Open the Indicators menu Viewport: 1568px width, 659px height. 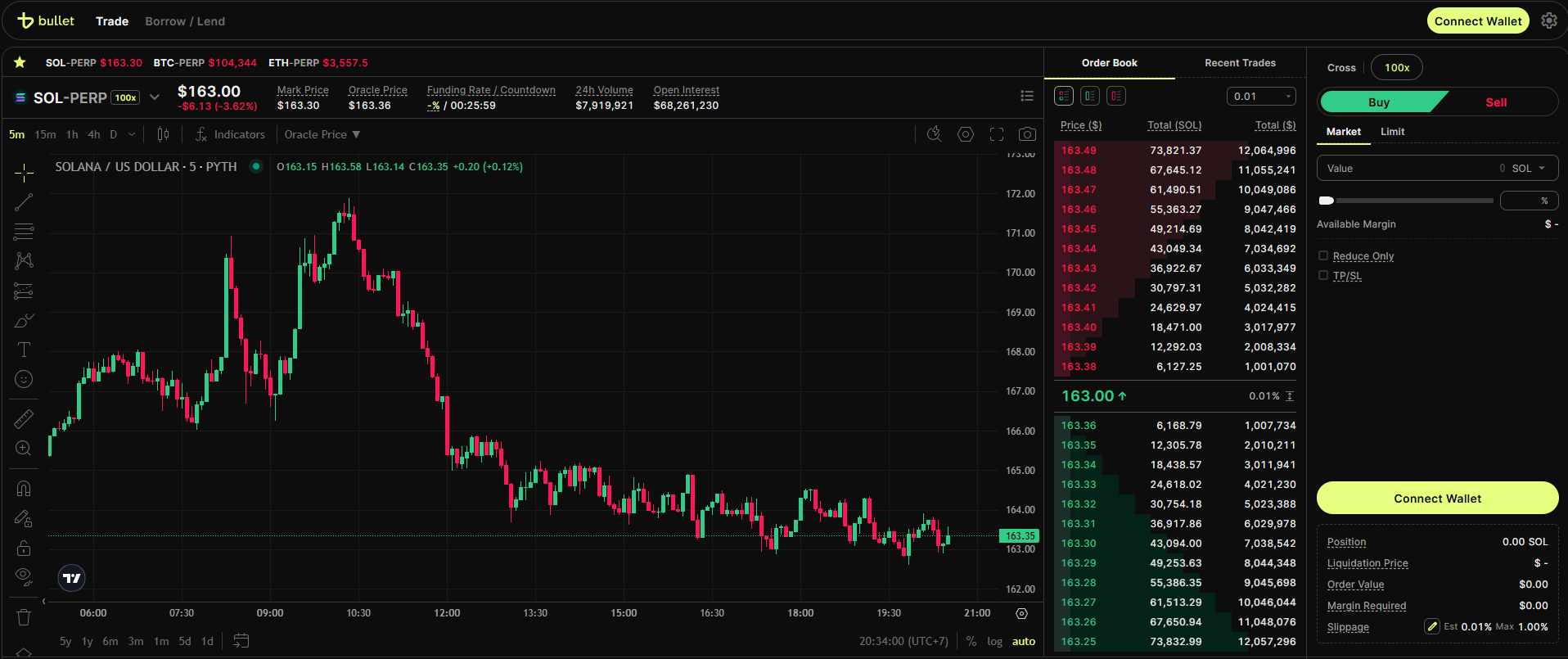click(x=230, y=134)
